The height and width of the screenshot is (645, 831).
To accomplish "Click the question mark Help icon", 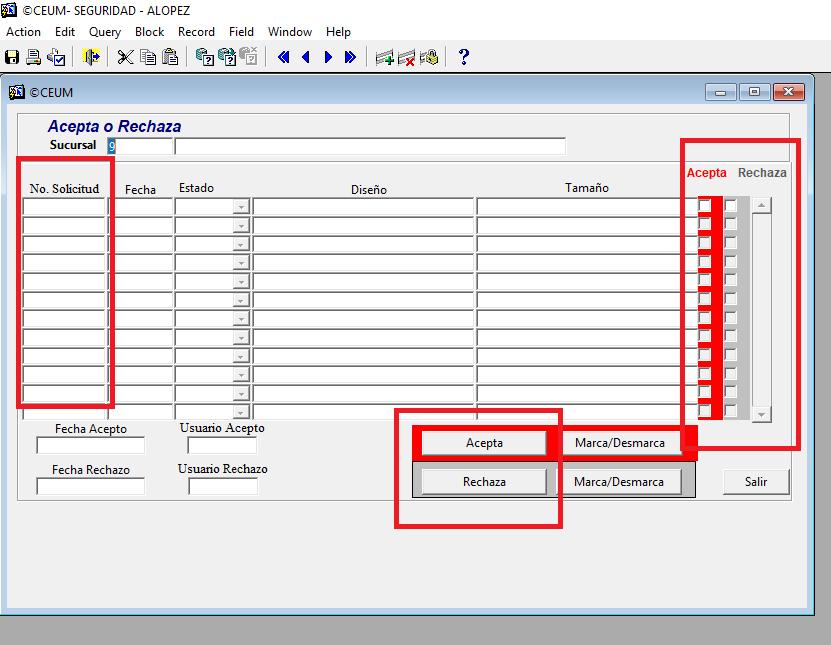I will [464, 57].
